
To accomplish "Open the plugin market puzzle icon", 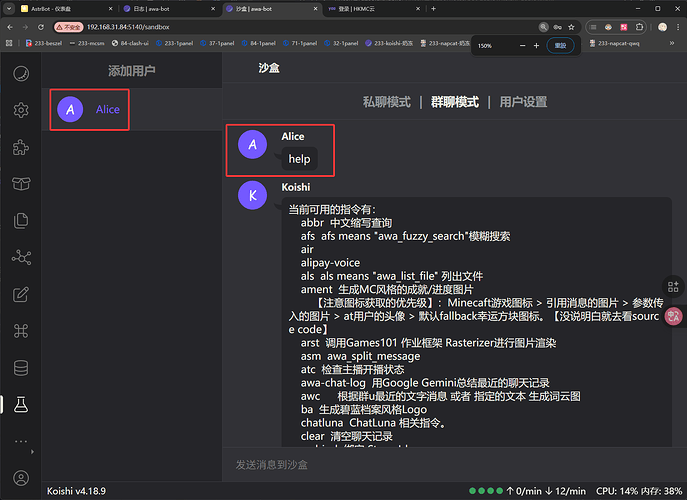I will [x=21, y=147].
